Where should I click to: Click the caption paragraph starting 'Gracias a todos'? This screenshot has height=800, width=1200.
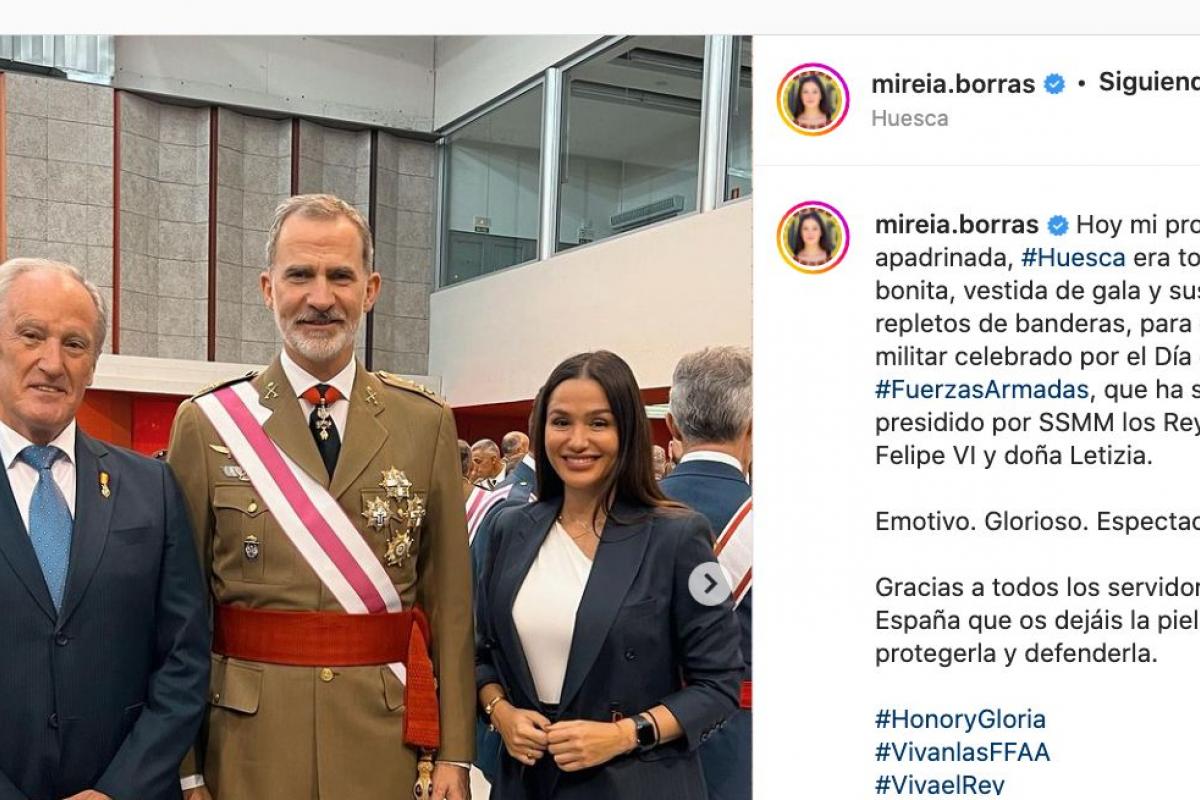click(1037, 621)
